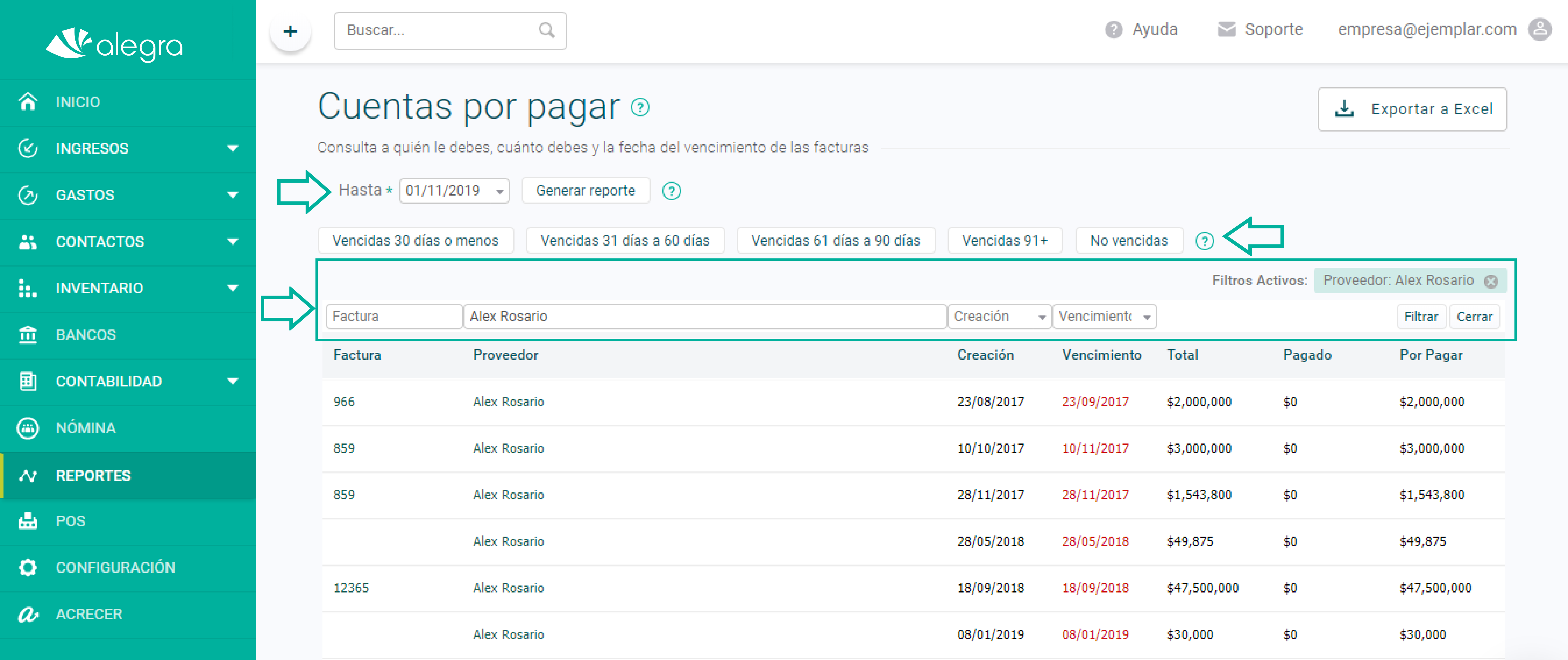Open the ACRECER menu item
1568x660 pixels.
click(x=128, y=614)
